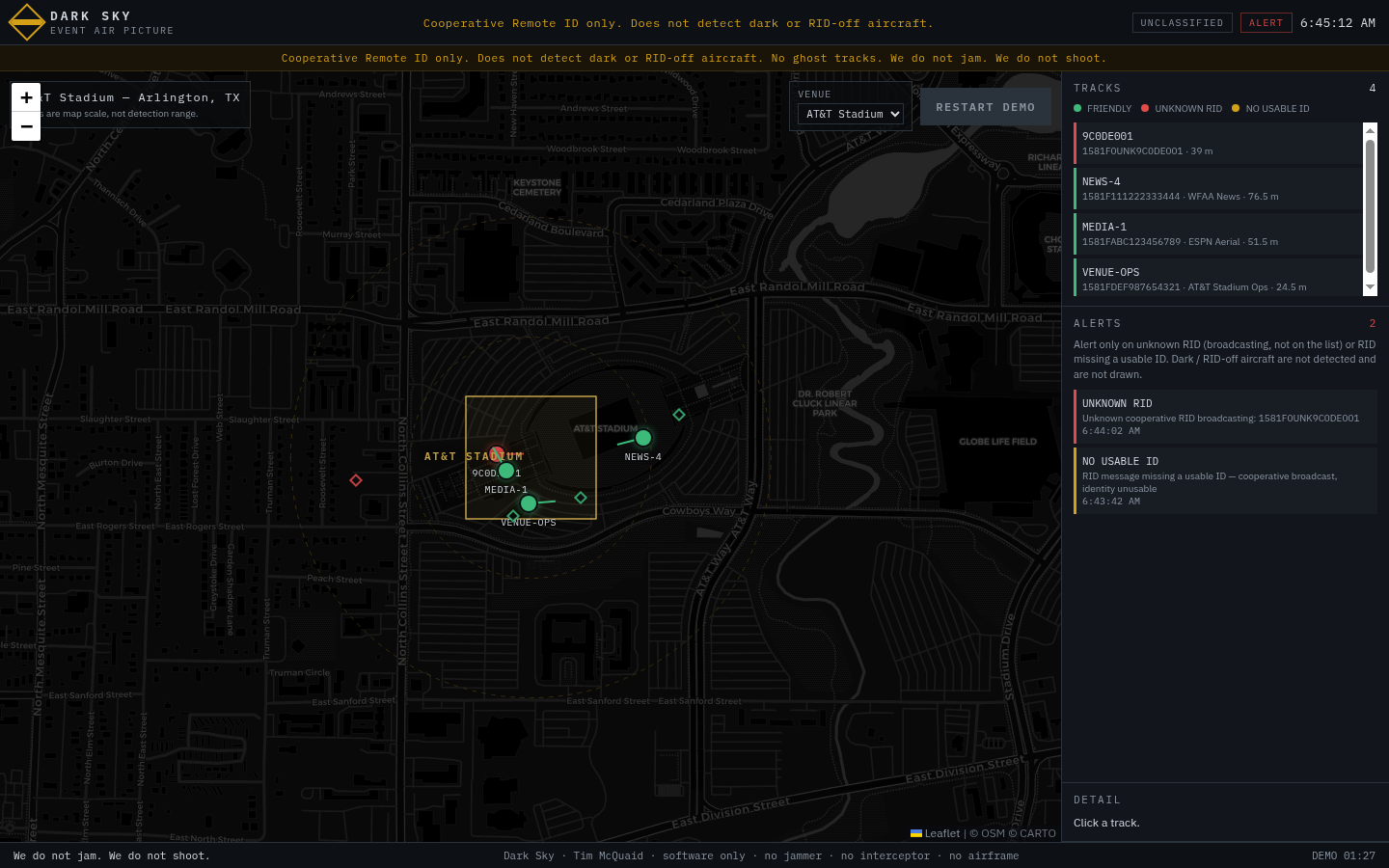Click the yellow No Usable ID legend dot
Screen dimensions: 1389x868
(x=1236, y=108)
